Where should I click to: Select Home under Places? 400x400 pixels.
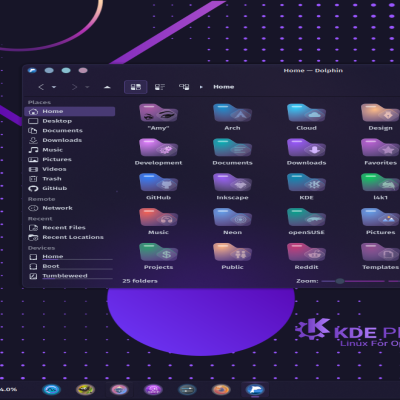coord(70,111)
